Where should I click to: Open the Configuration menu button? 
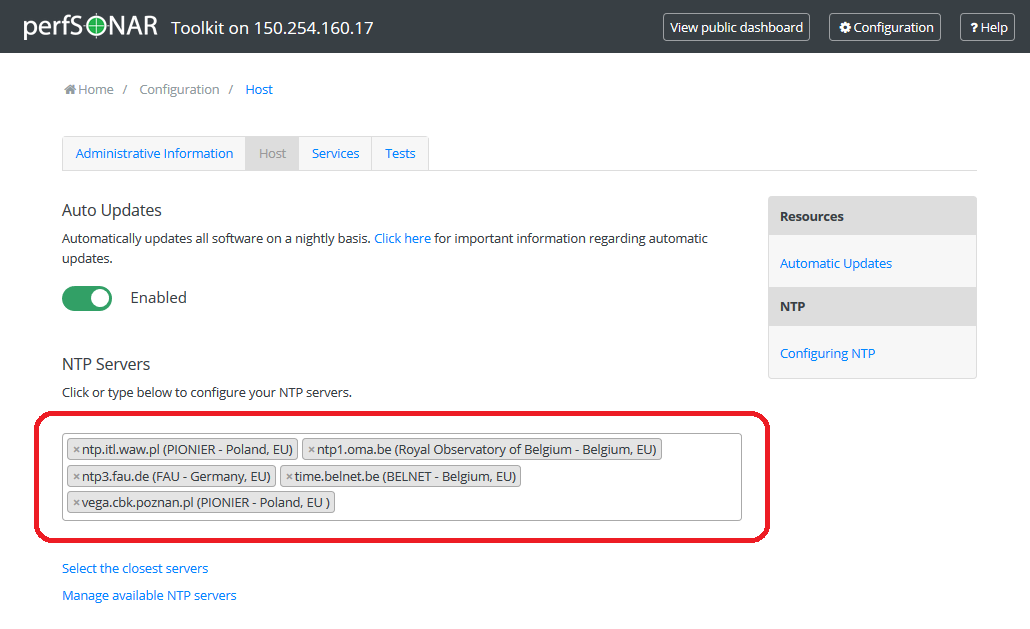(x=885, y=28)
